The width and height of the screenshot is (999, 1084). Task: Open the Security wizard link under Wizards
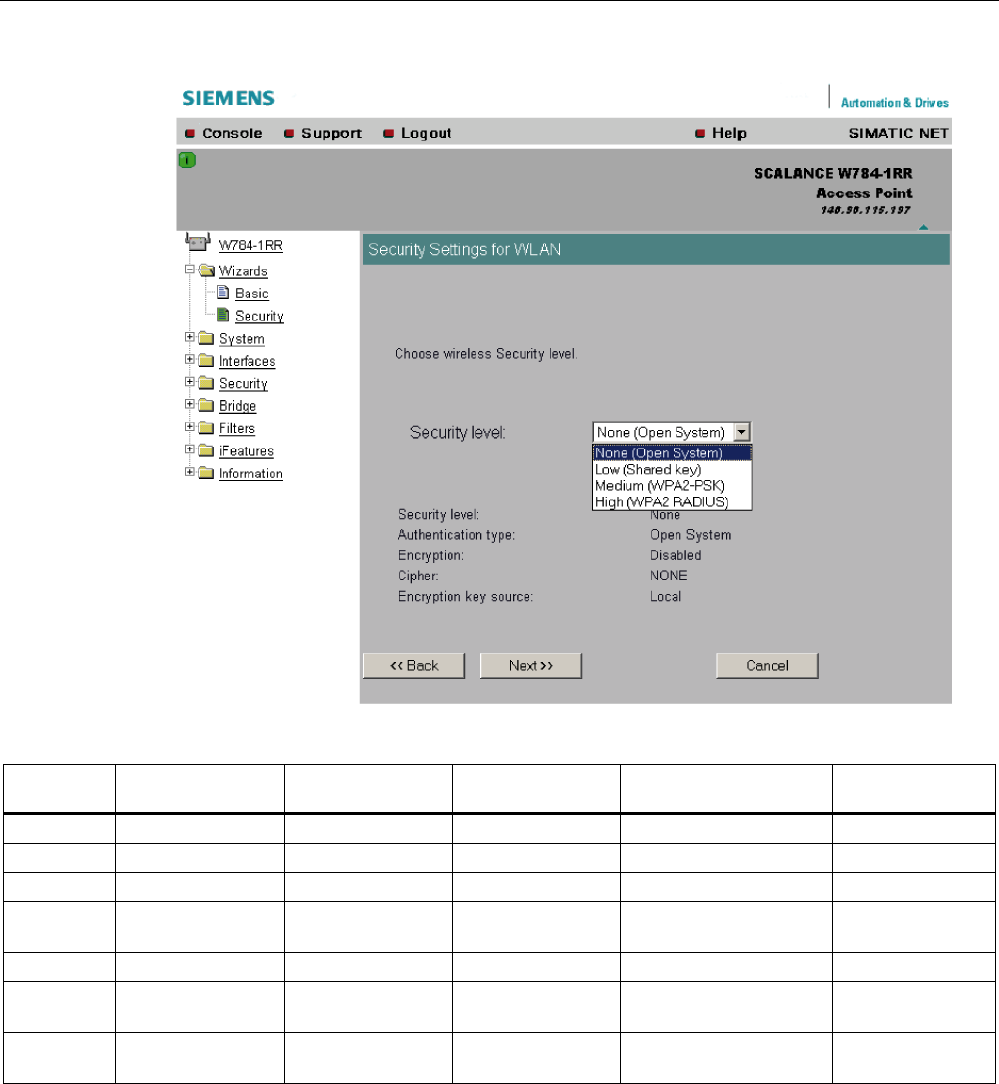[x=259, y=316]
